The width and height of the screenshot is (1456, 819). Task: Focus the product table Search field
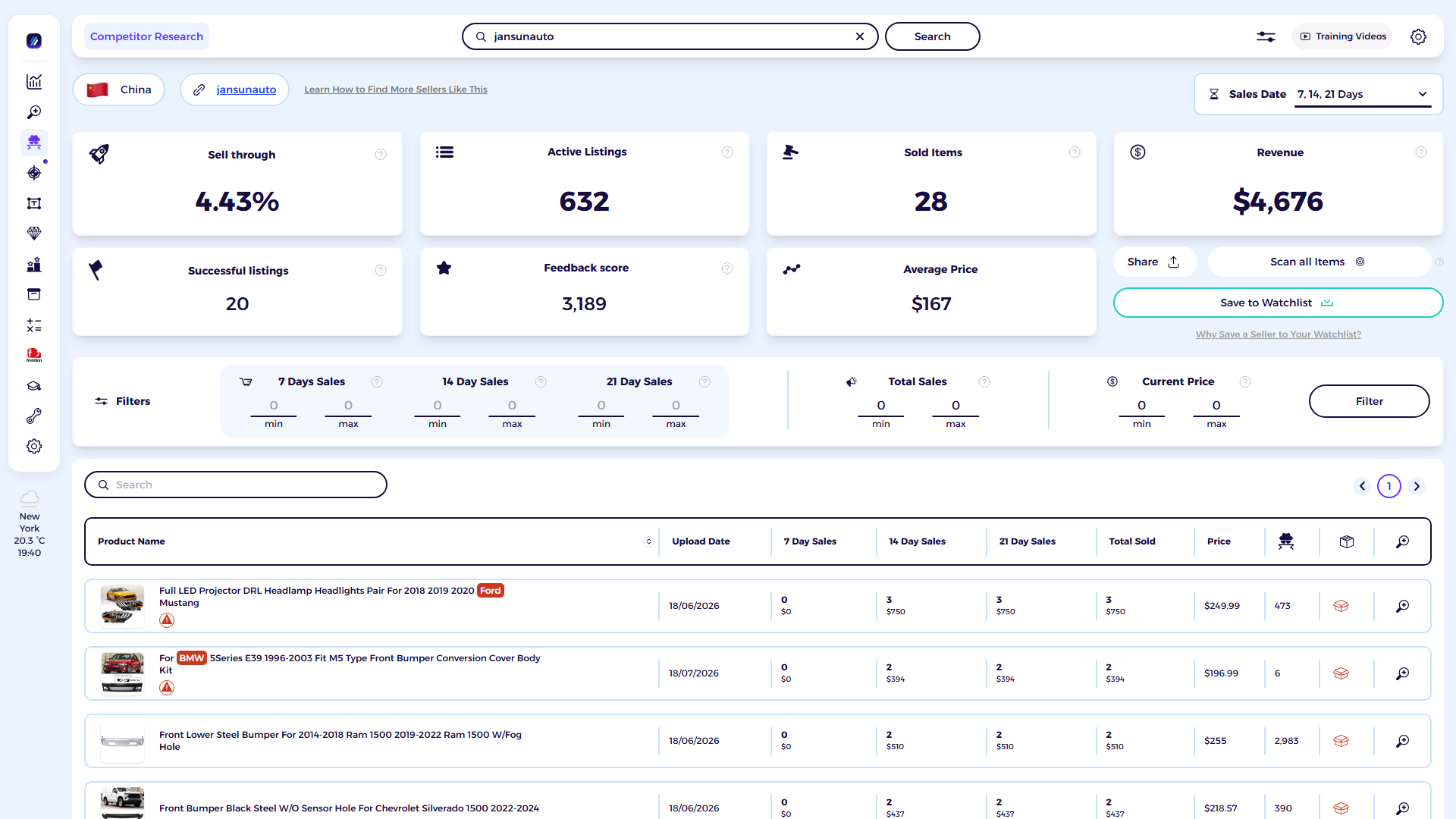point(236,485)
